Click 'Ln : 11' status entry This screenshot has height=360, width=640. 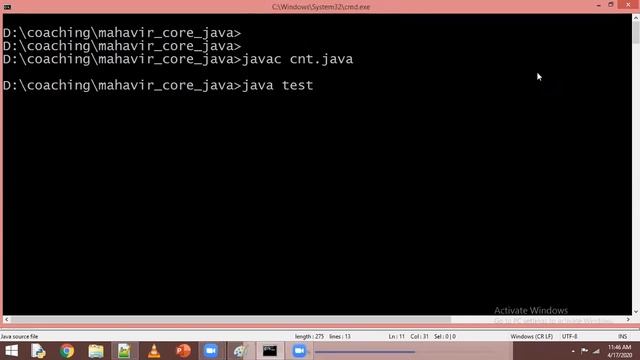[396, 337]
